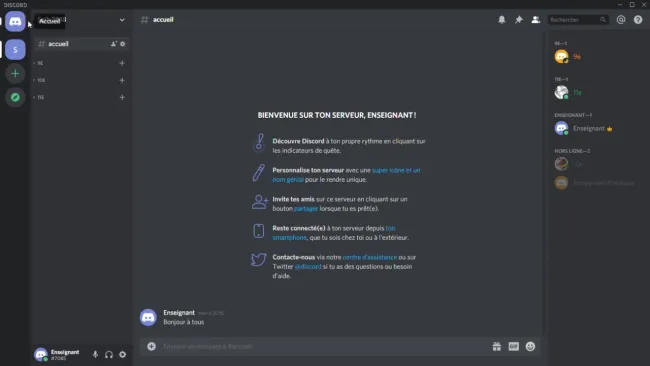Click the search field Rechercher
This screenshot has height=366, width=650.
578,19
